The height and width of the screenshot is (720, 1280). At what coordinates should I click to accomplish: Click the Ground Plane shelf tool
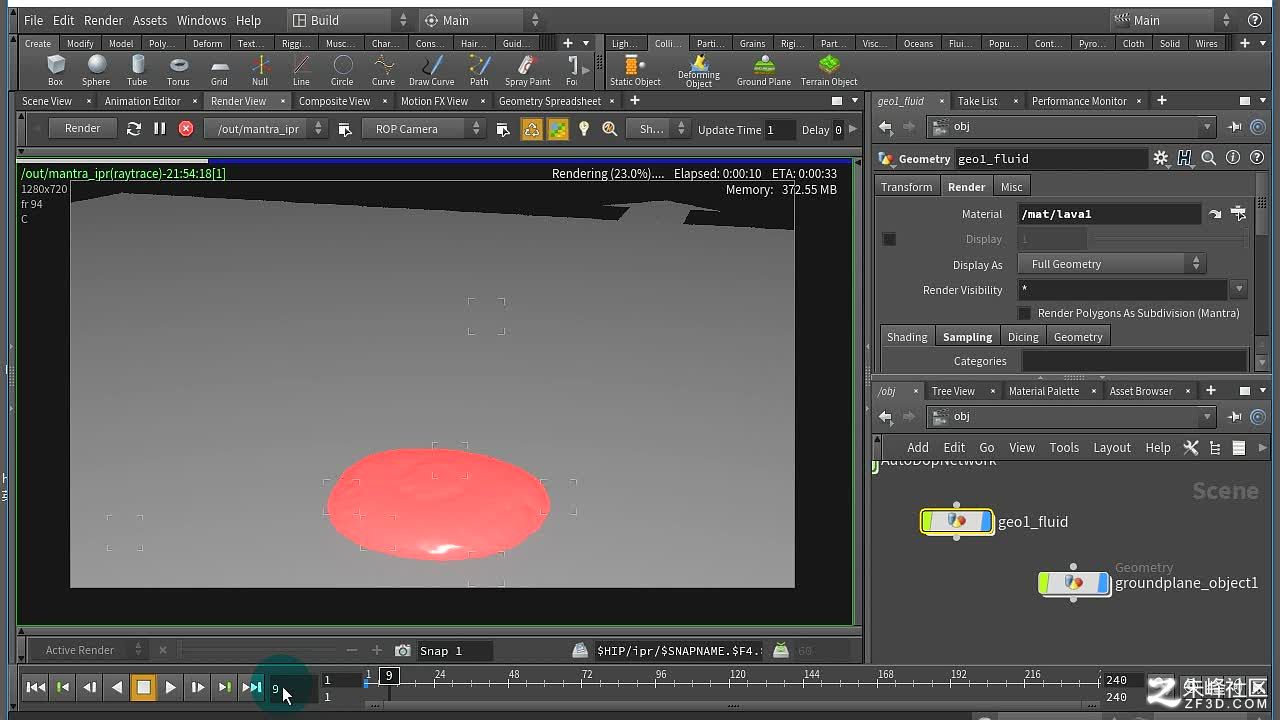coord(764,71)
